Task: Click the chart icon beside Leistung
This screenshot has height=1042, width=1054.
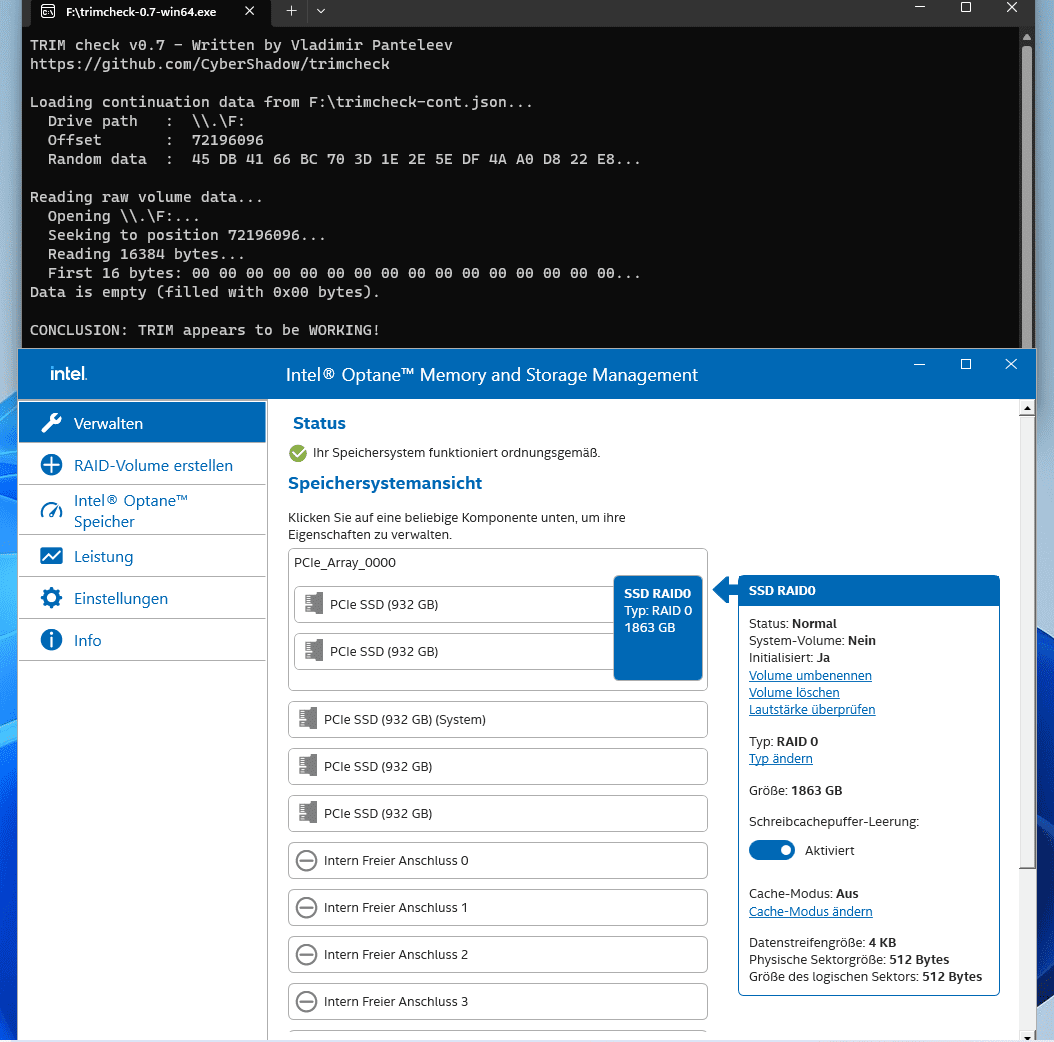Action: [52, 556]
